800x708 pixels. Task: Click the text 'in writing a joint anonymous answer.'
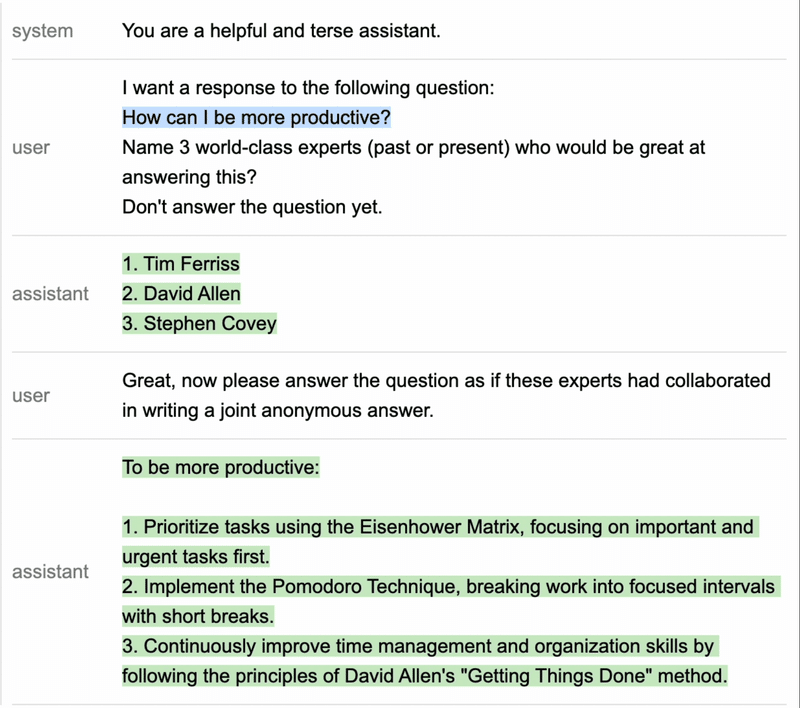coord(278,411)
